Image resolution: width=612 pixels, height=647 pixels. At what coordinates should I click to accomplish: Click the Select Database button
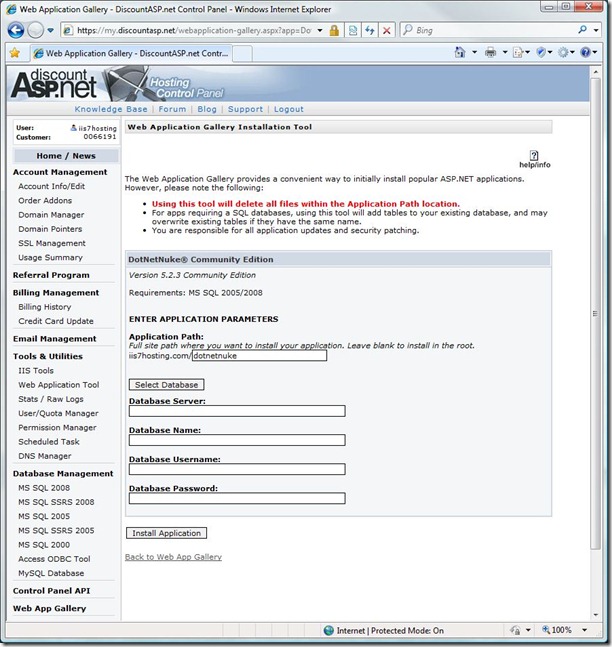[166, 385]
